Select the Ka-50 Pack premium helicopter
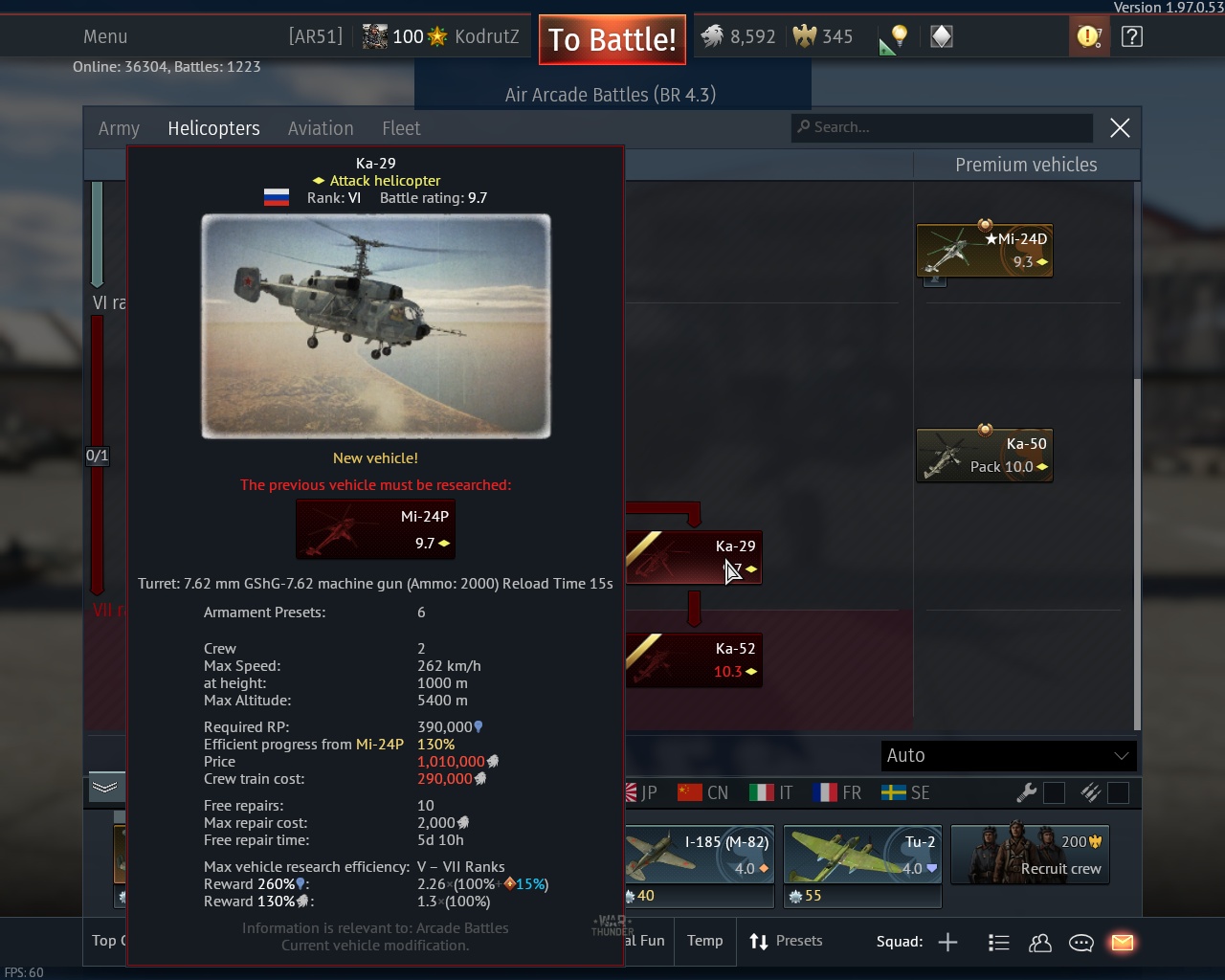Image resolution: width=1225 pixels, height=980 pixels. [985, 456]
